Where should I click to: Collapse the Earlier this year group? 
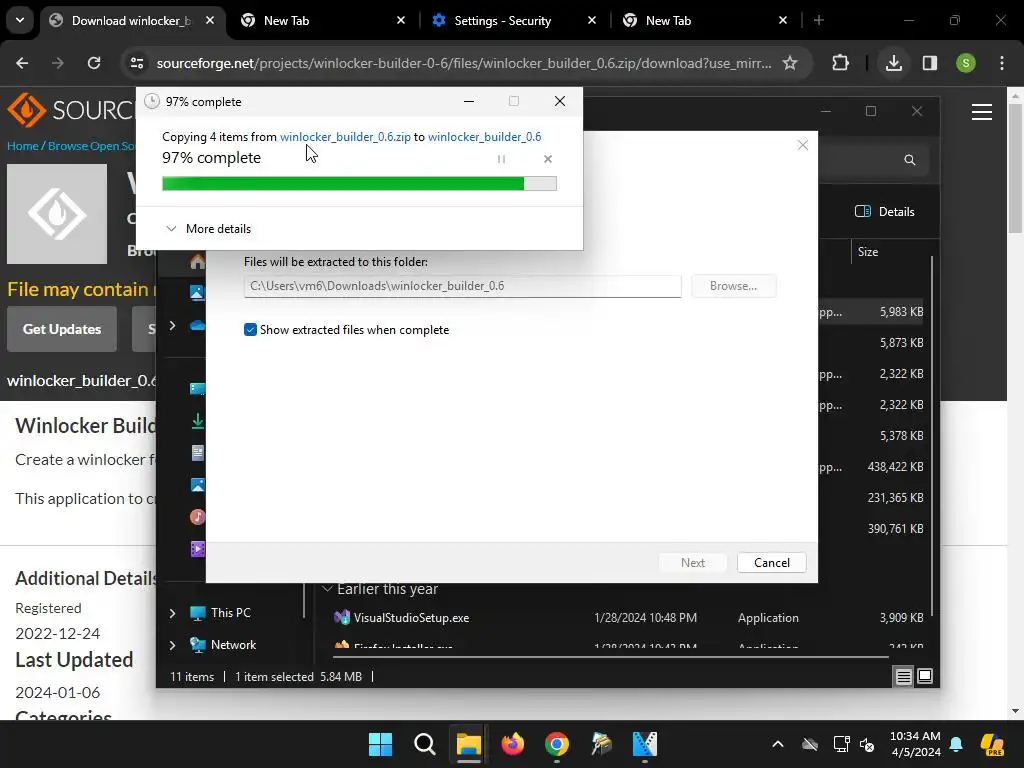(327, 589)
